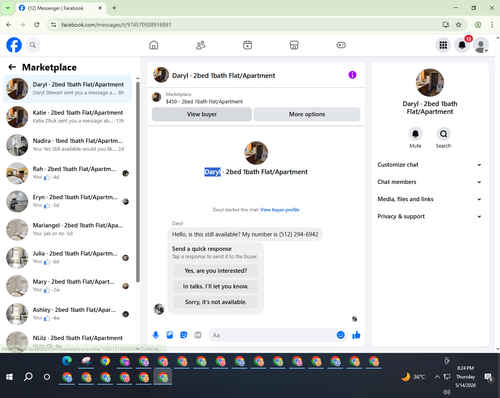Screen dimensions: 500x398
Task: Click the chat list vertical scrollbar
Action: (x=138, y=182)
